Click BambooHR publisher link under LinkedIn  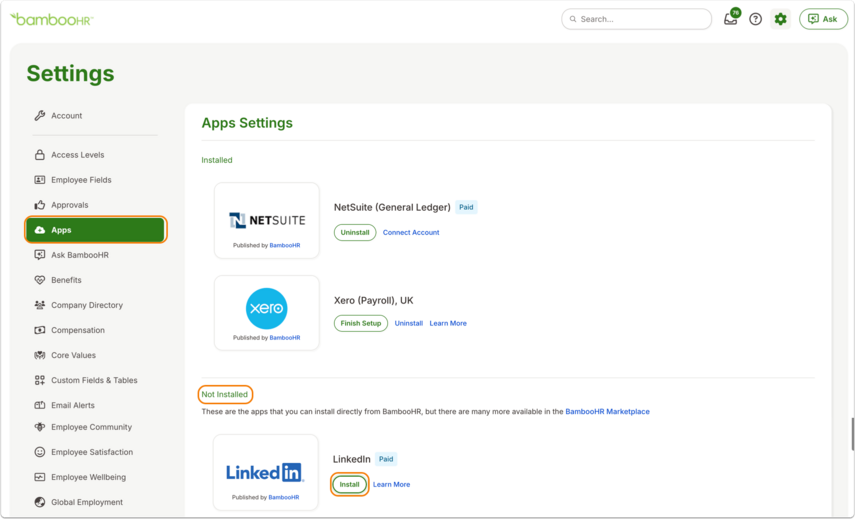tap(284, 497)
